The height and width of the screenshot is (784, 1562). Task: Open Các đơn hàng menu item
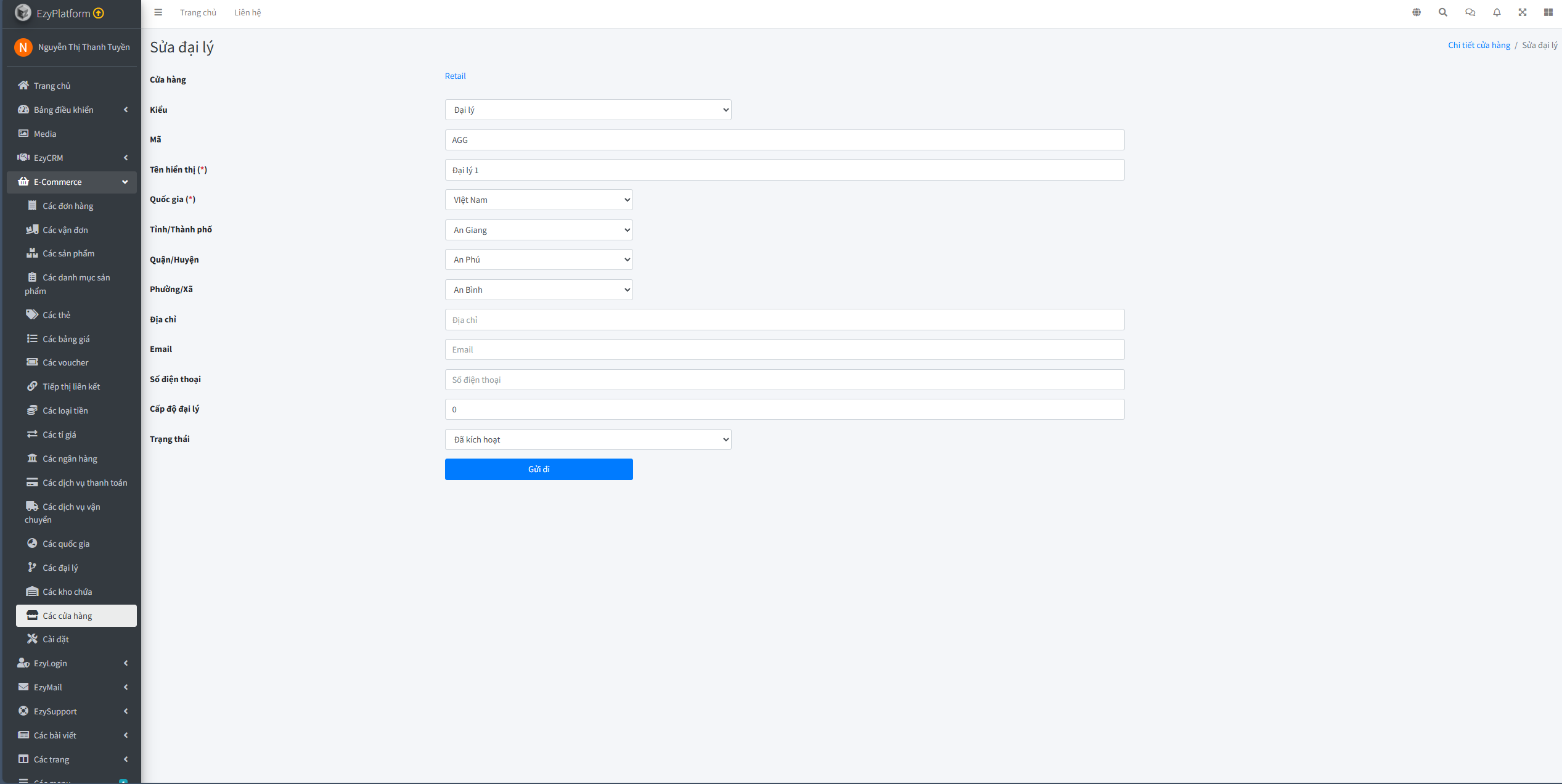(68, 206)
